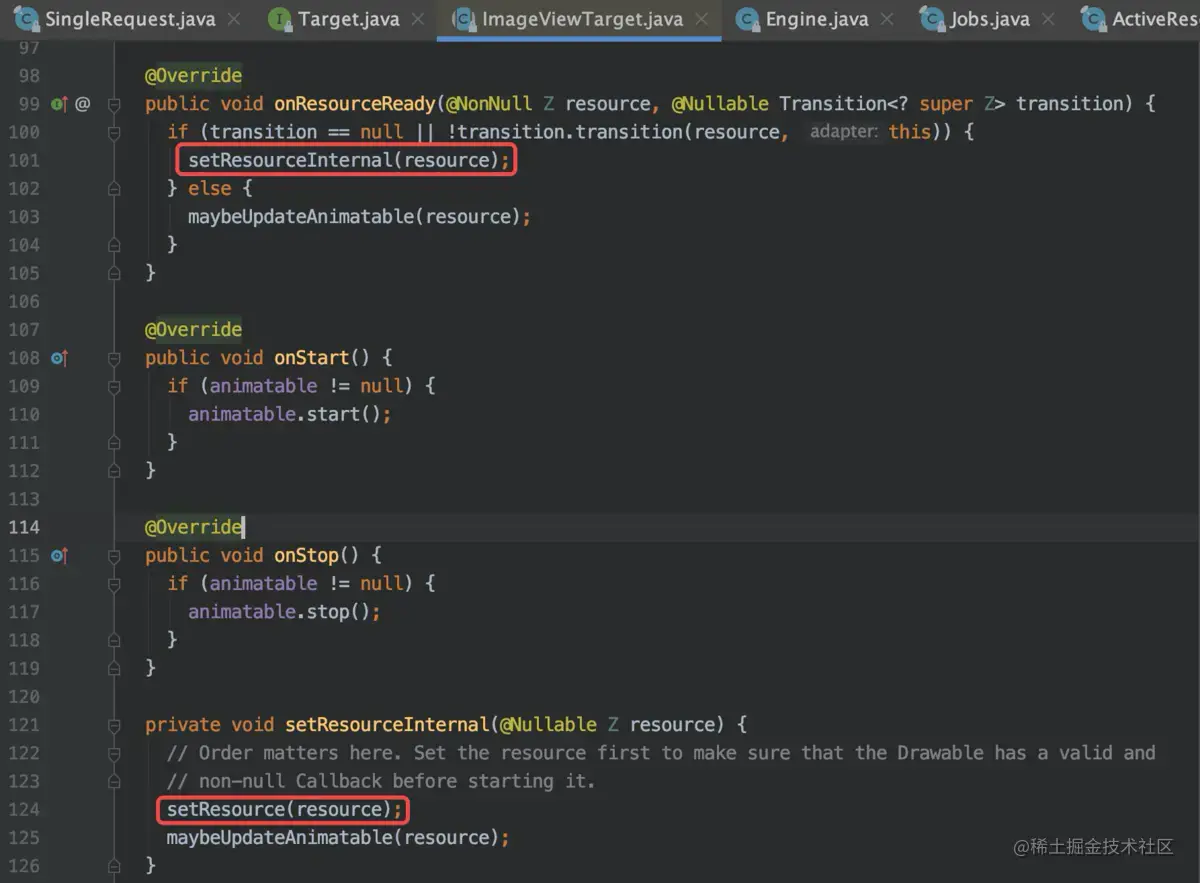The height and width of the screenshot is (883, 1200).
Task: Click maybeUpdateAnimatable(resource) on line 125
Action: coord(338,837)
